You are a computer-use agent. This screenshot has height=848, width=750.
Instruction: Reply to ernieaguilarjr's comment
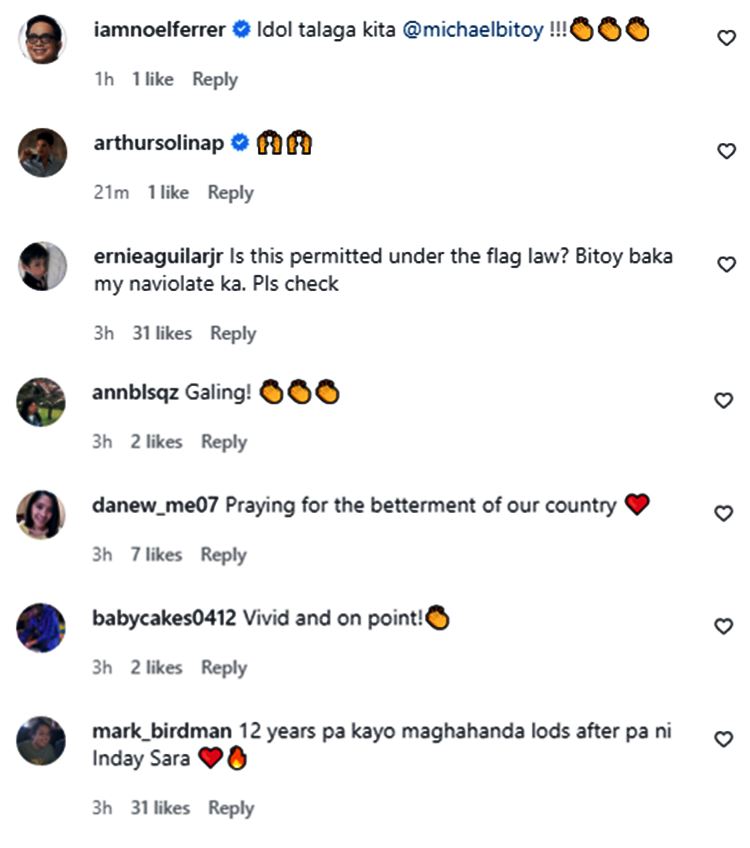tap(233, 333)
